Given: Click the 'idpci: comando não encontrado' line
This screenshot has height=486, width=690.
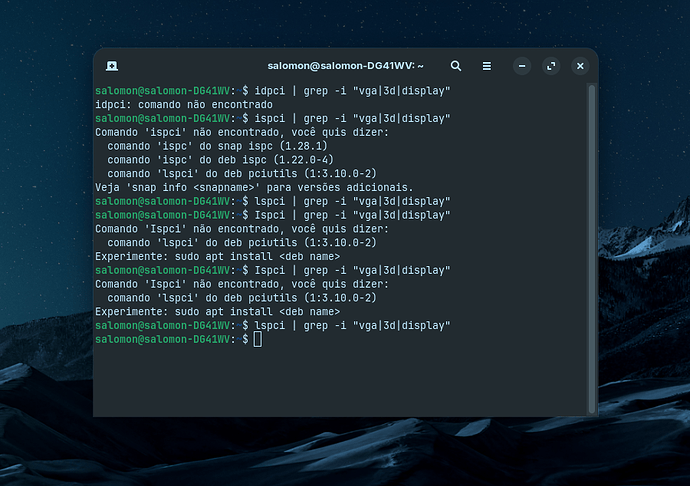Looking at the screenshot, I should click(x=183, y=104).
